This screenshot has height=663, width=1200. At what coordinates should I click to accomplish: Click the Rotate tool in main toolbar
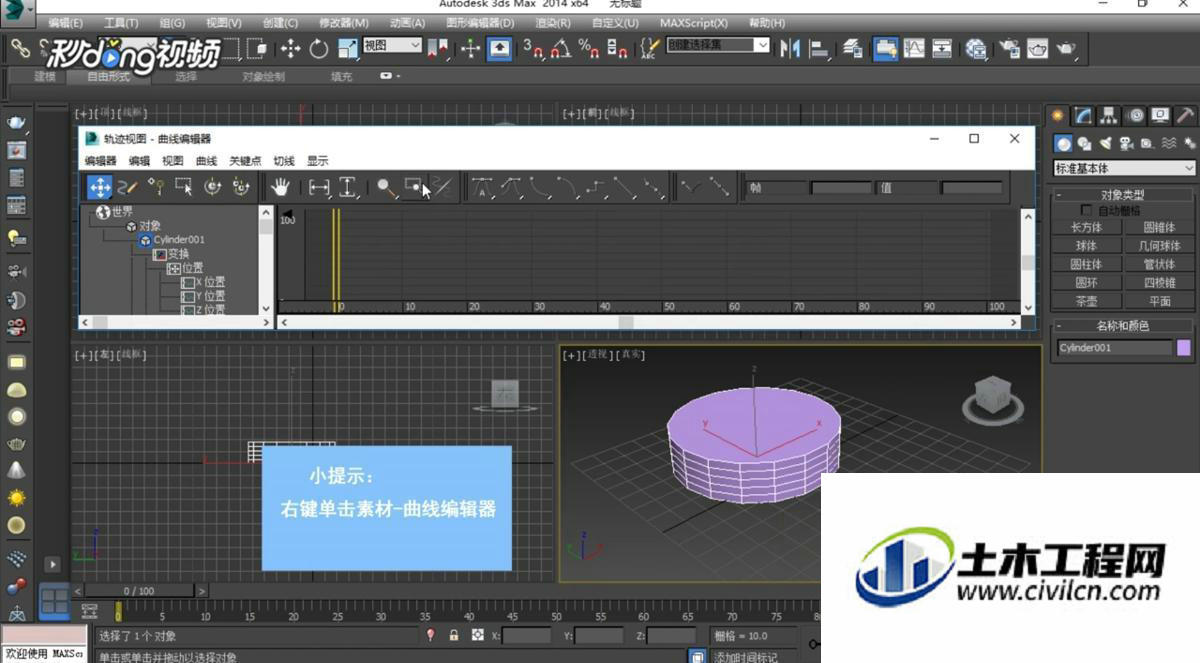(319, 48)
